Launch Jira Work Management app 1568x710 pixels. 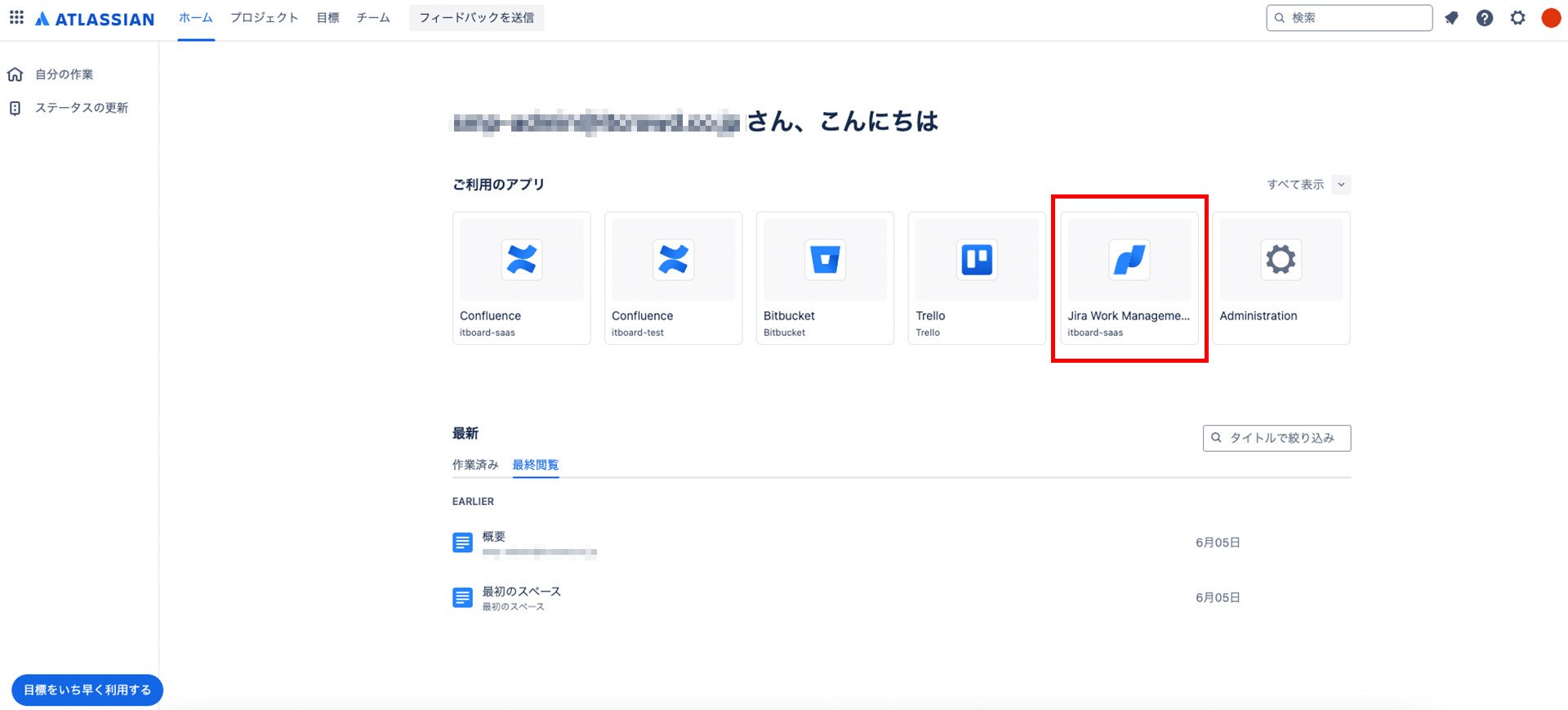point(1129,278)
